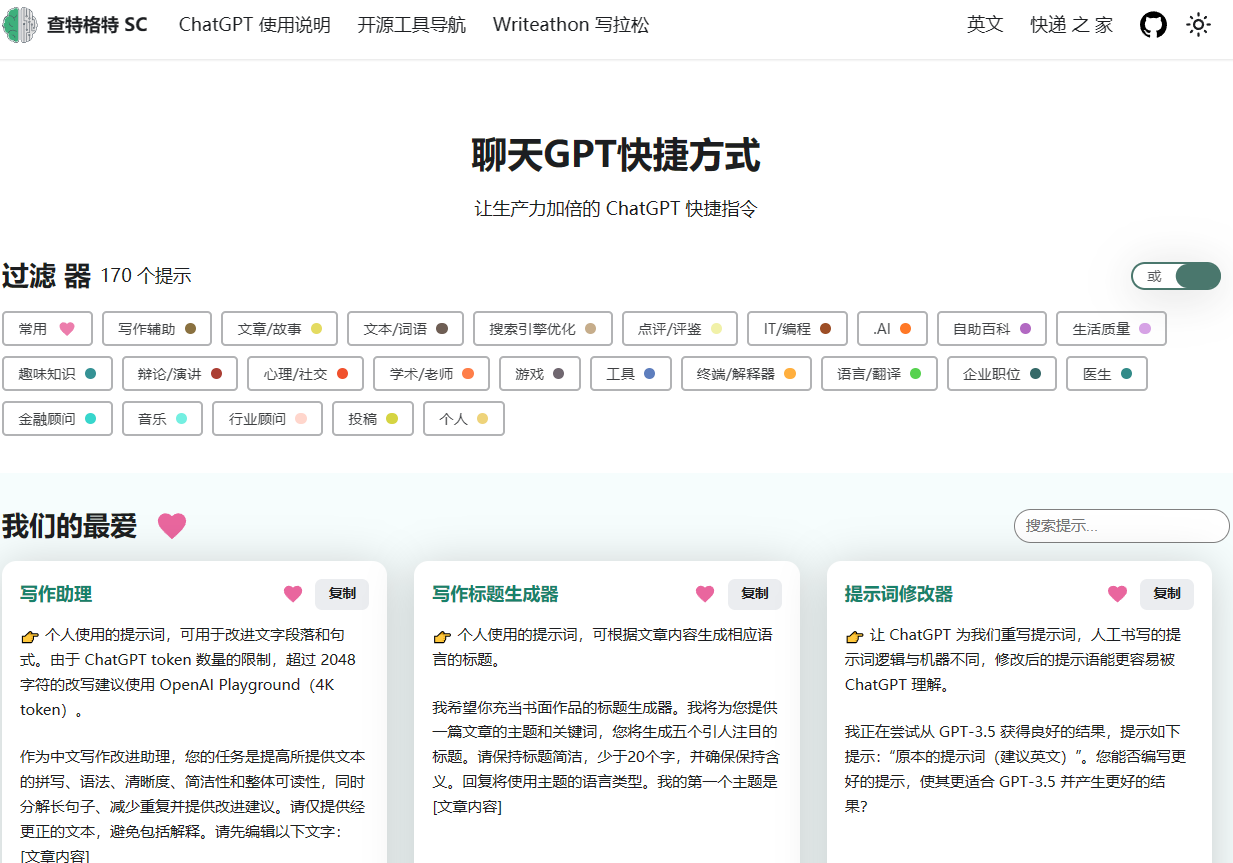Filter by .AI tag
The image size is (1233, 863).
tap(892, 328)
